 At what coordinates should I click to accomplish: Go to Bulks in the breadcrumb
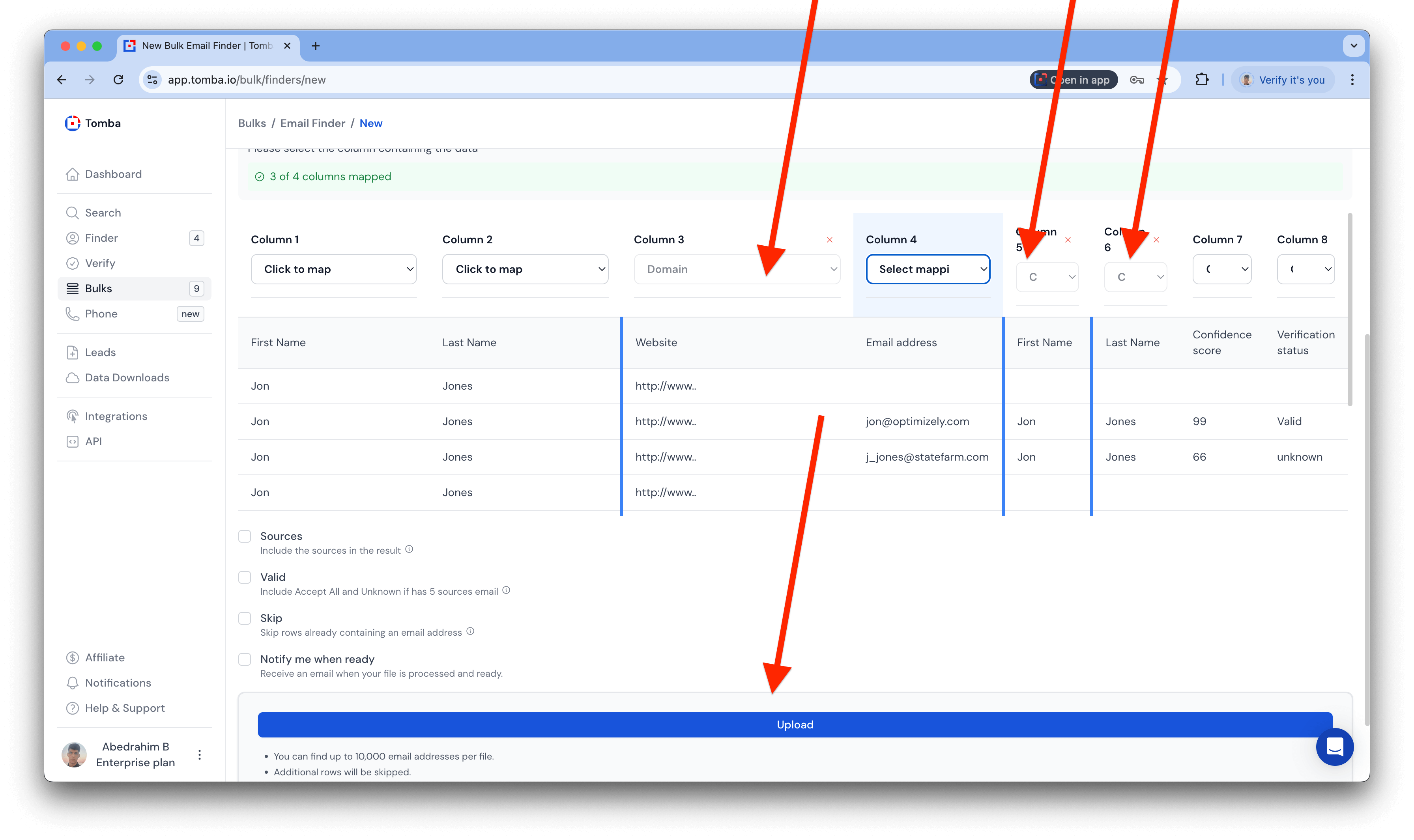pyautogui.click(x=252, y=123)
